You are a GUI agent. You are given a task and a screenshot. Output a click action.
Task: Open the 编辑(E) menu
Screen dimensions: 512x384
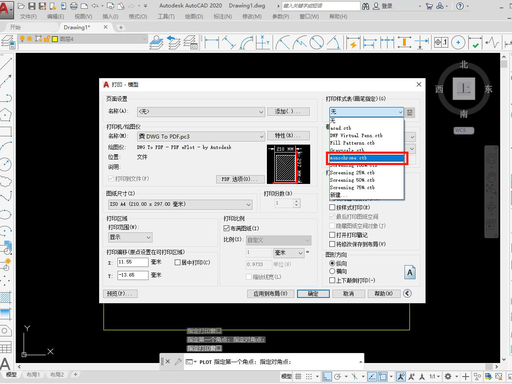[56, 16]
